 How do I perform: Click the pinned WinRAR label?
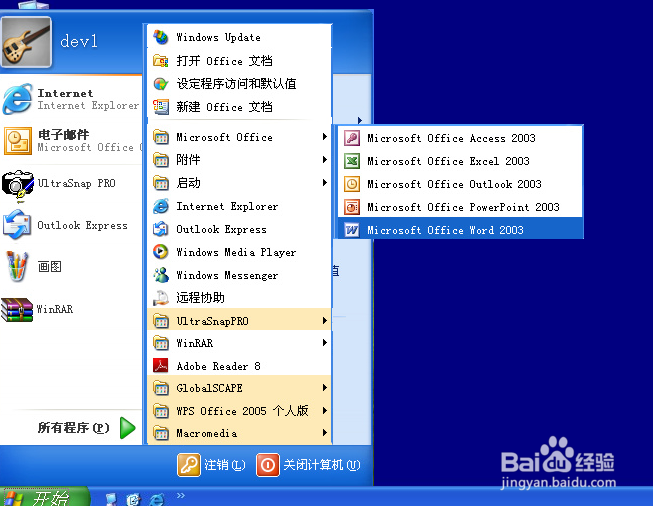(x=55, y=309)
